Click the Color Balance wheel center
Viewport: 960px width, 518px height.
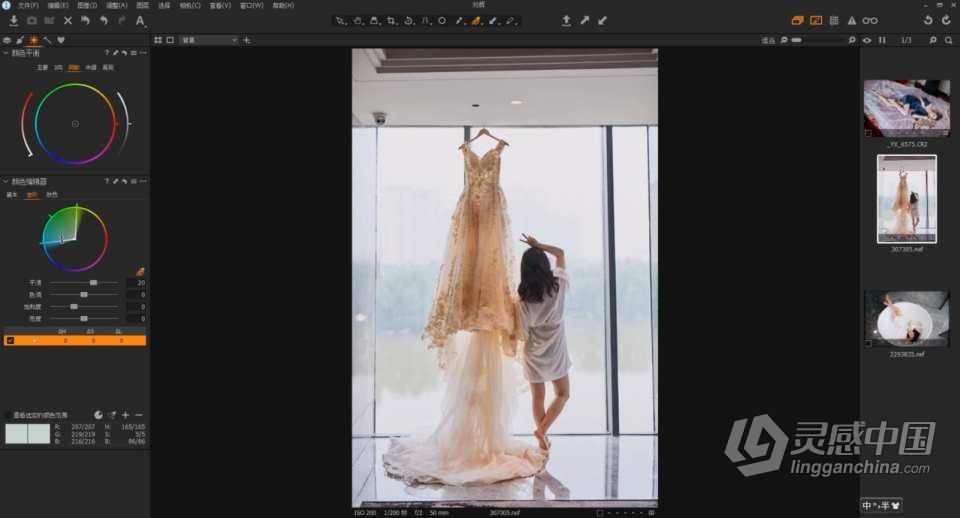[75, 124]
